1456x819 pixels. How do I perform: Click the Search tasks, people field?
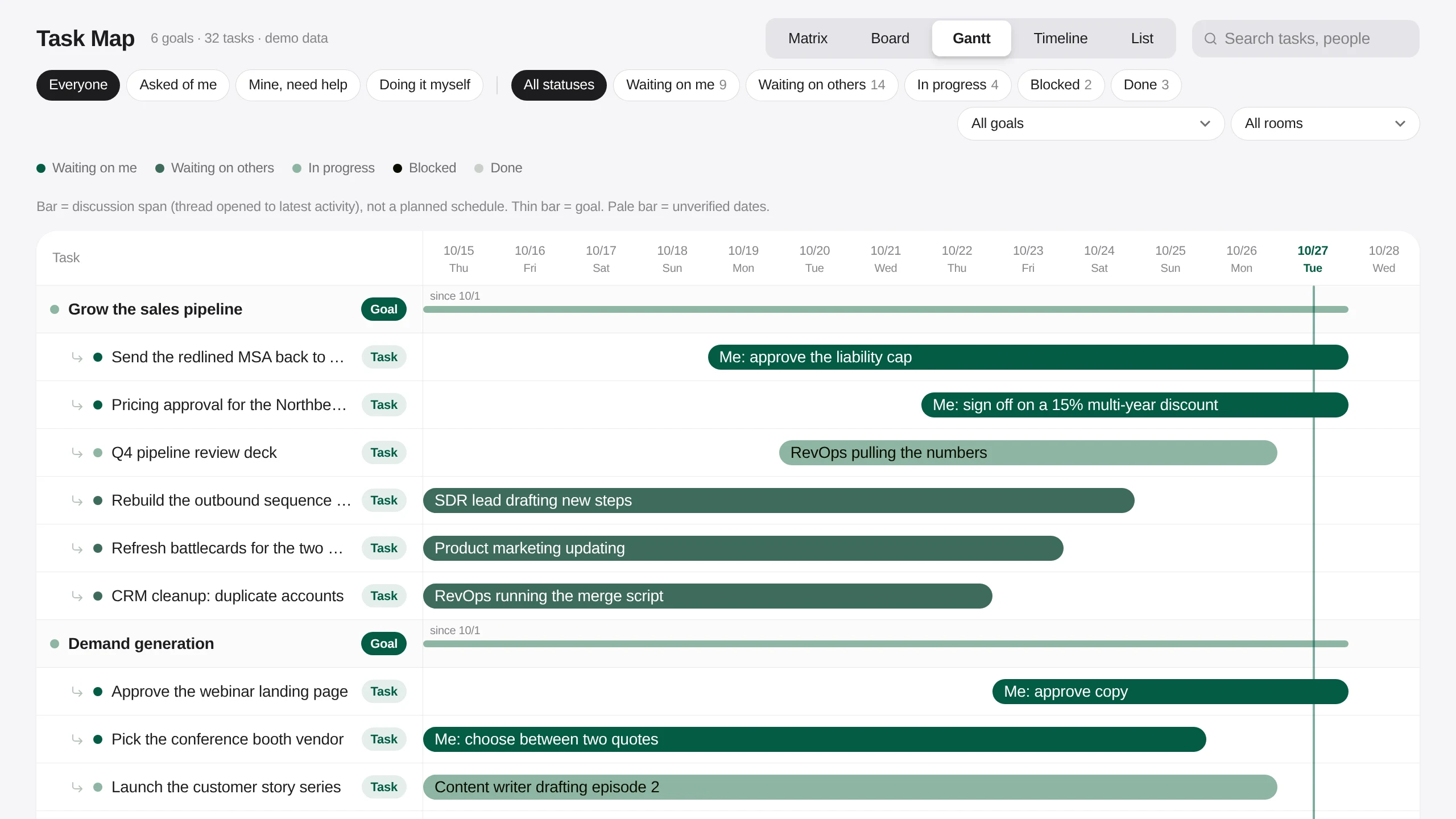(x=1306, y=39)
